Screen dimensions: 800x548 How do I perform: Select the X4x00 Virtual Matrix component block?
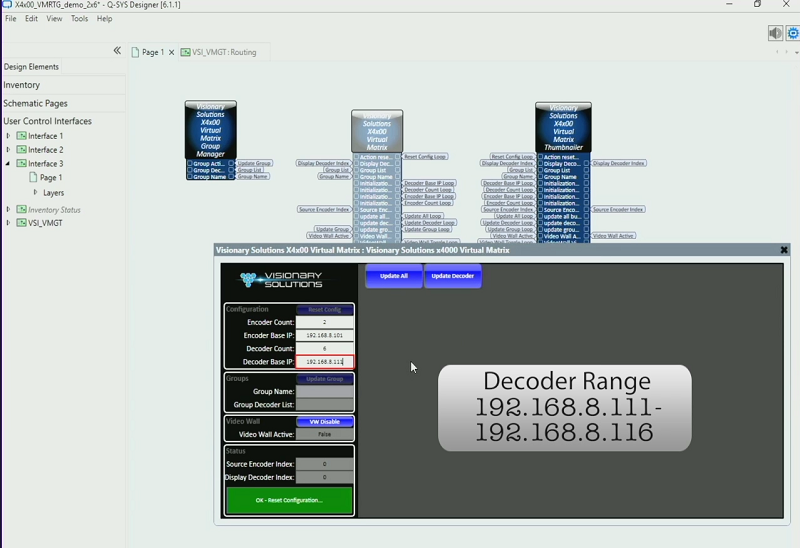[377, 131]
